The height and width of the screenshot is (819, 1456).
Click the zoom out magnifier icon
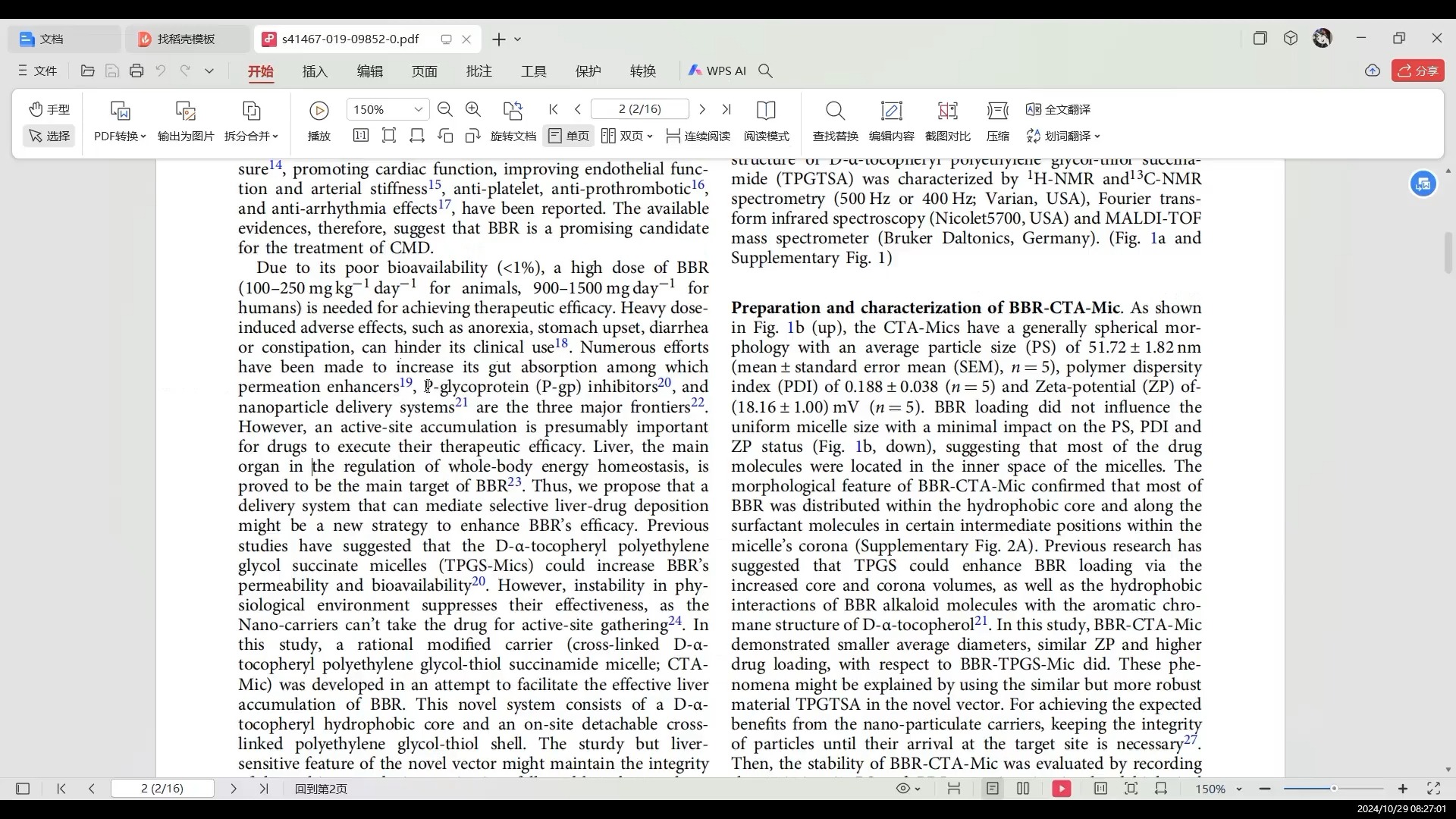tap(445, 110)
